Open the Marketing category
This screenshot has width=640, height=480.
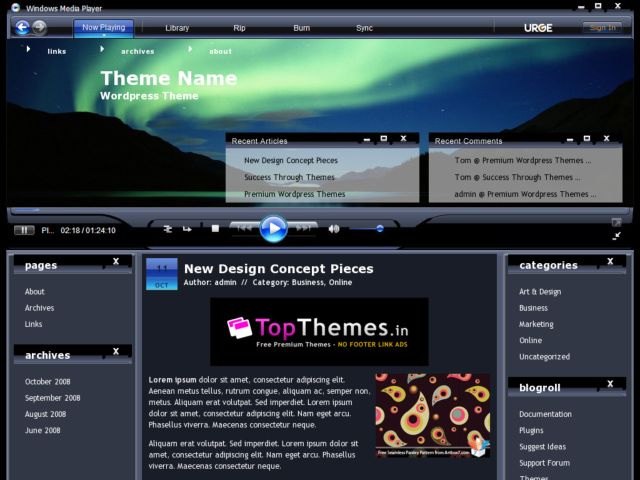[x=536, y=324]
